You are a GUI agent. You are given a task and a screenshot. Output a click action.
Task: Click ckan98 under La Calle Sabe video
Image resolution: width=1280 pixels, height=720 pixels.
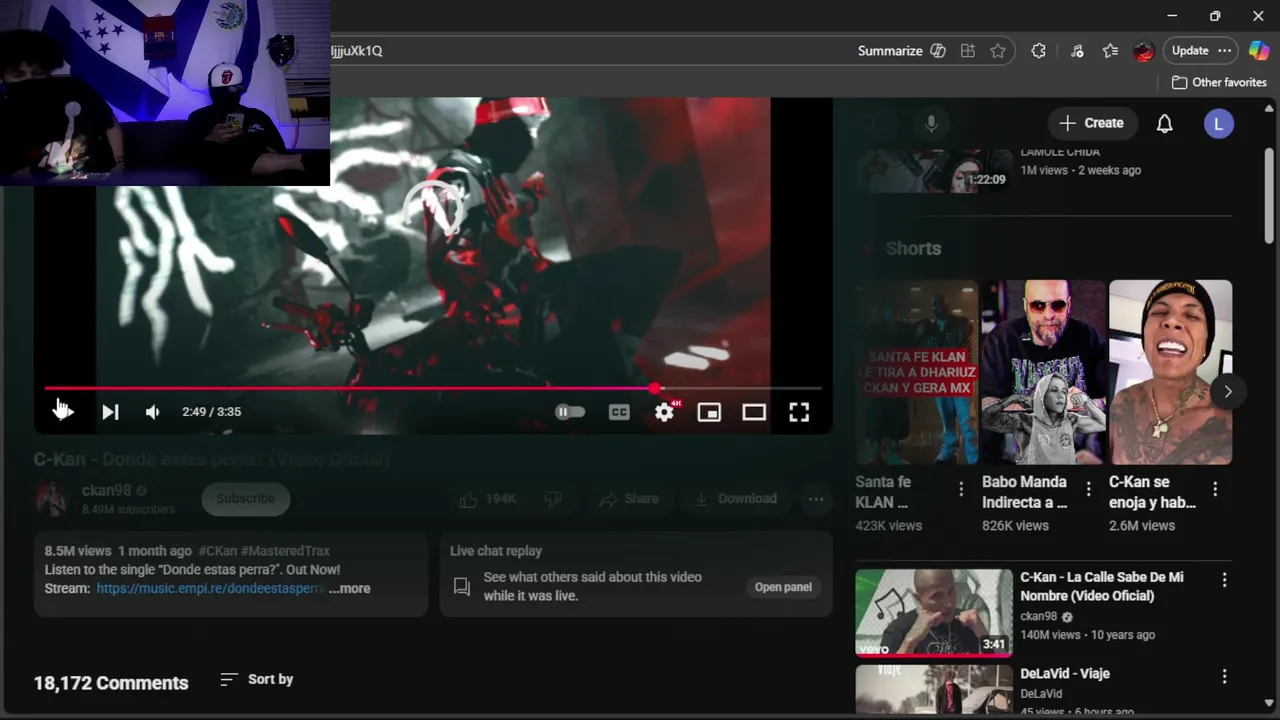[1038, 616]
